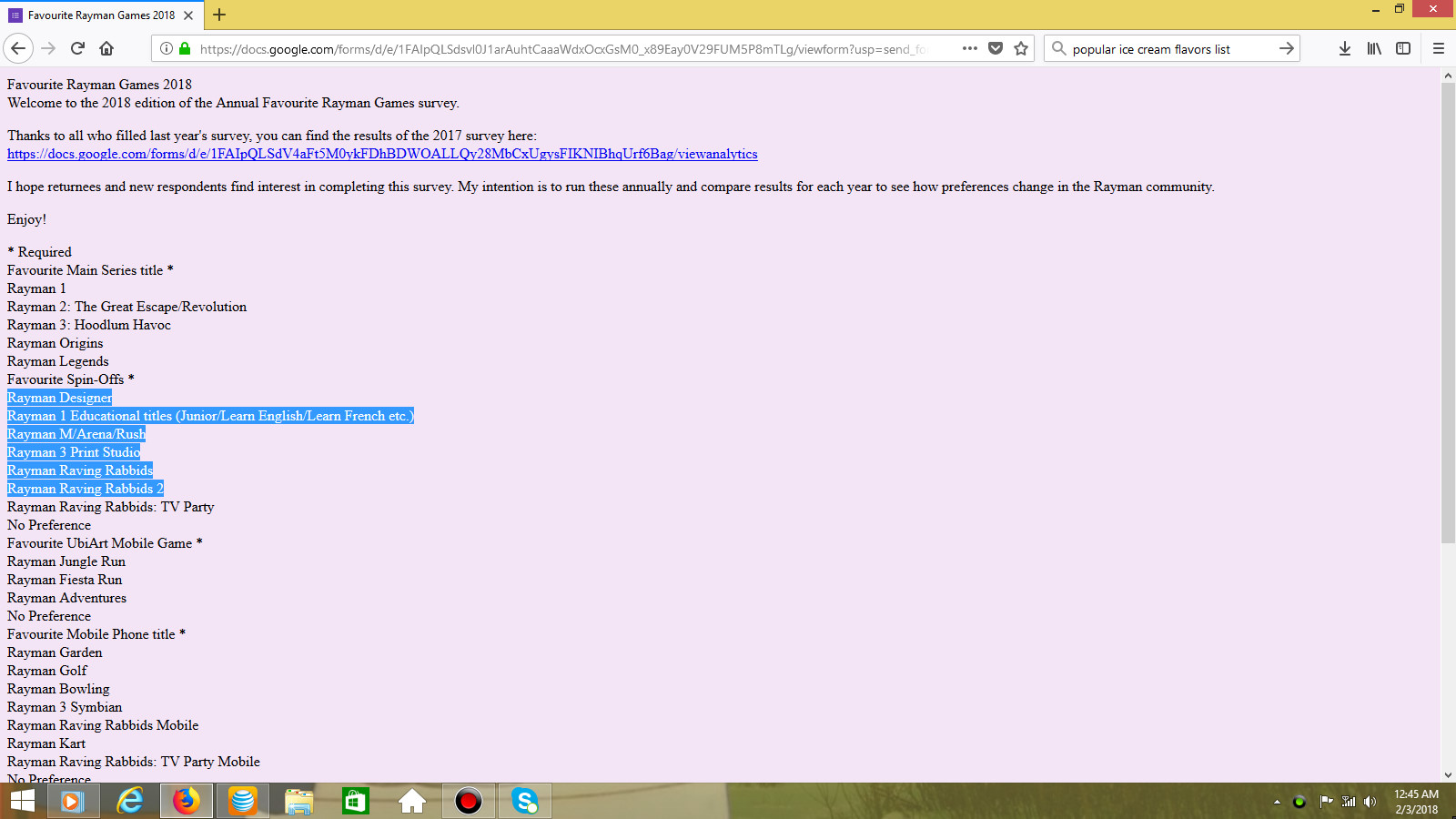The width and height of the screenshot is (1456, 819).
Task: Open the Windows Start menu
Action: coord(23,801)
